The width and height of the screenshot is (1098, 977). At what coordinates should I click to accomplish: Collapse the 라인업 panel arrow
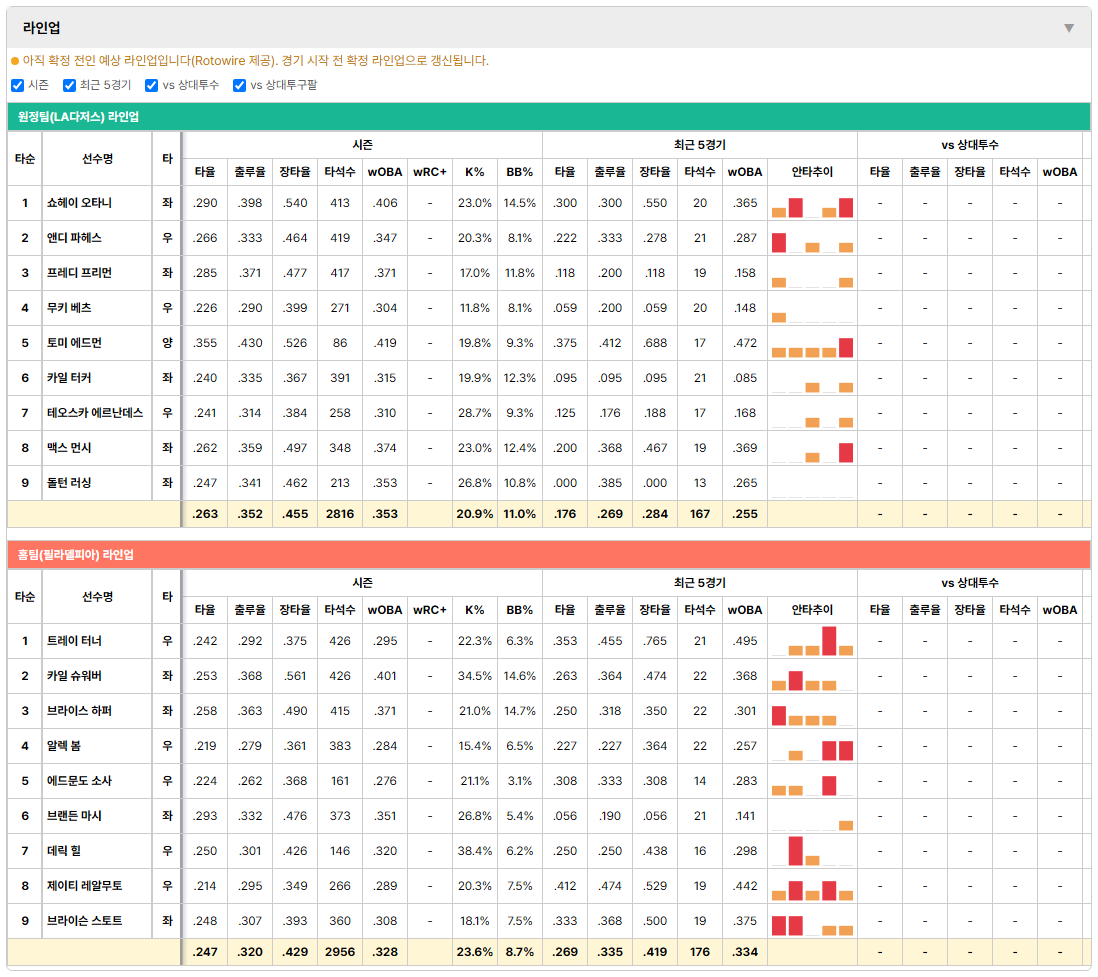tap(1069, 28)
